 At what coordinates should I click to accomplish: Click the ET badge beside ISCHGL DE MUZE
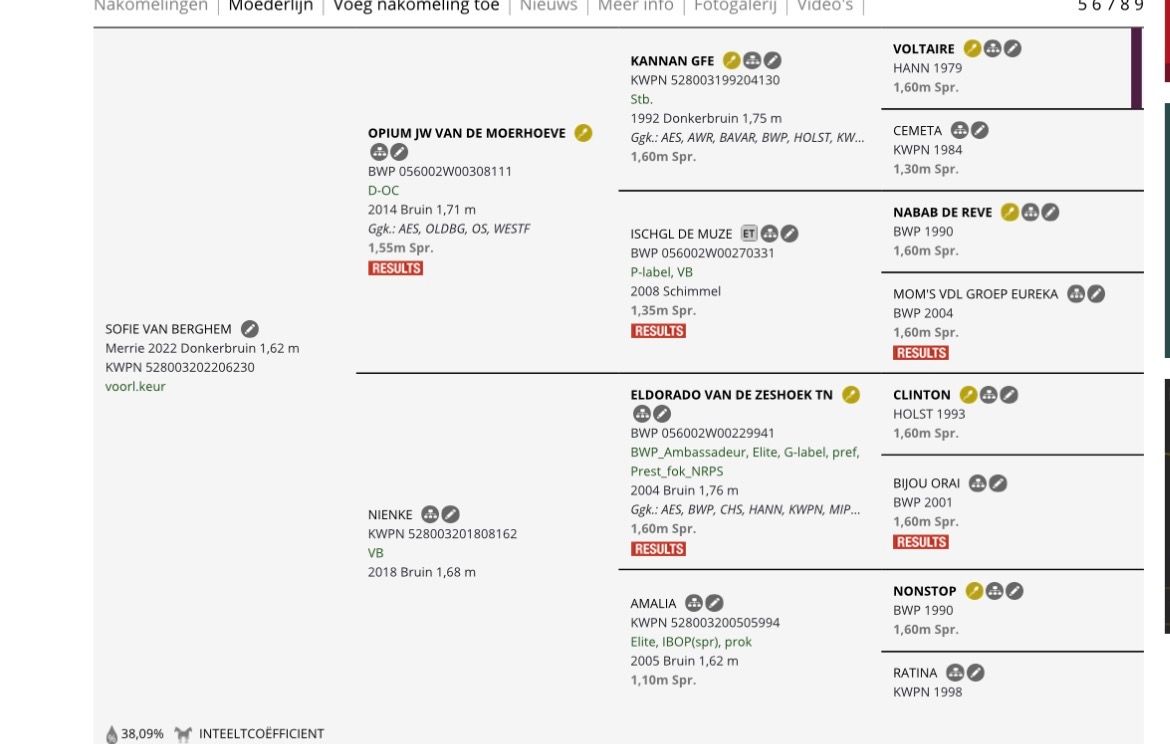pos(748,234)
